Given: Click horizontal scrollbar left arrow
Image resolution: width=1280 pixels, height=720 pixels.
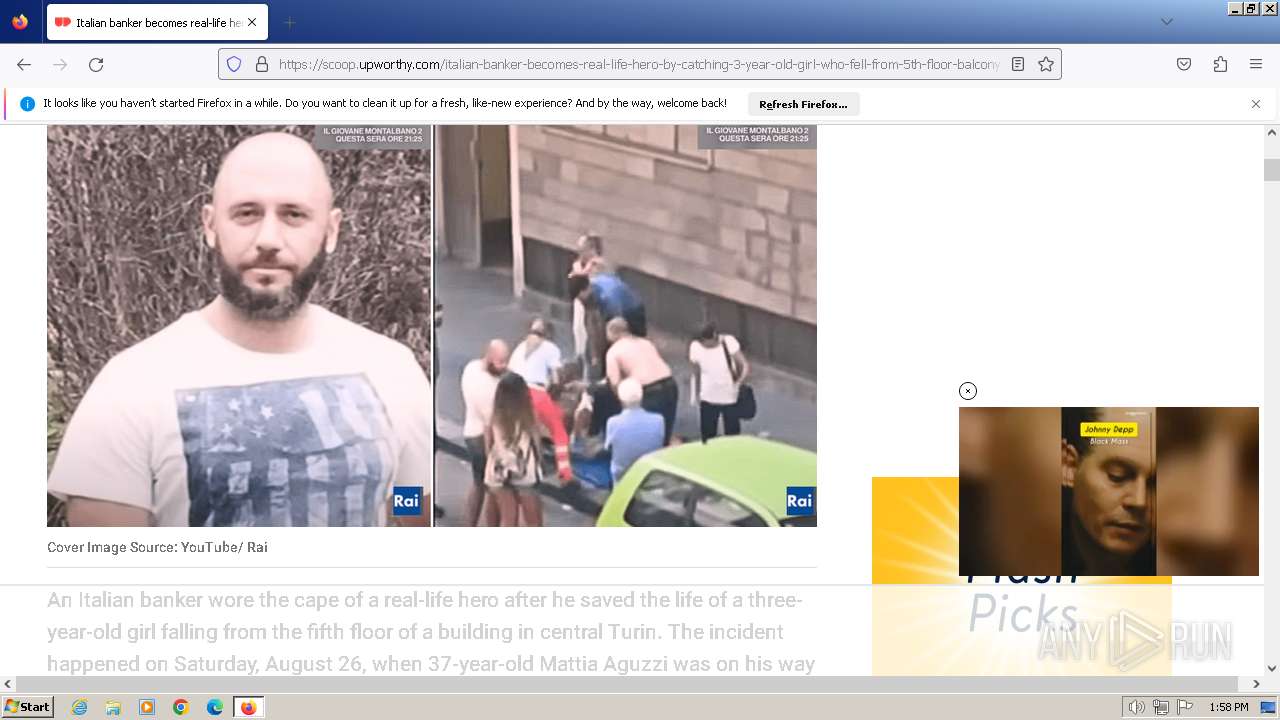Looking at the screenshot, I should pos(8,684).
